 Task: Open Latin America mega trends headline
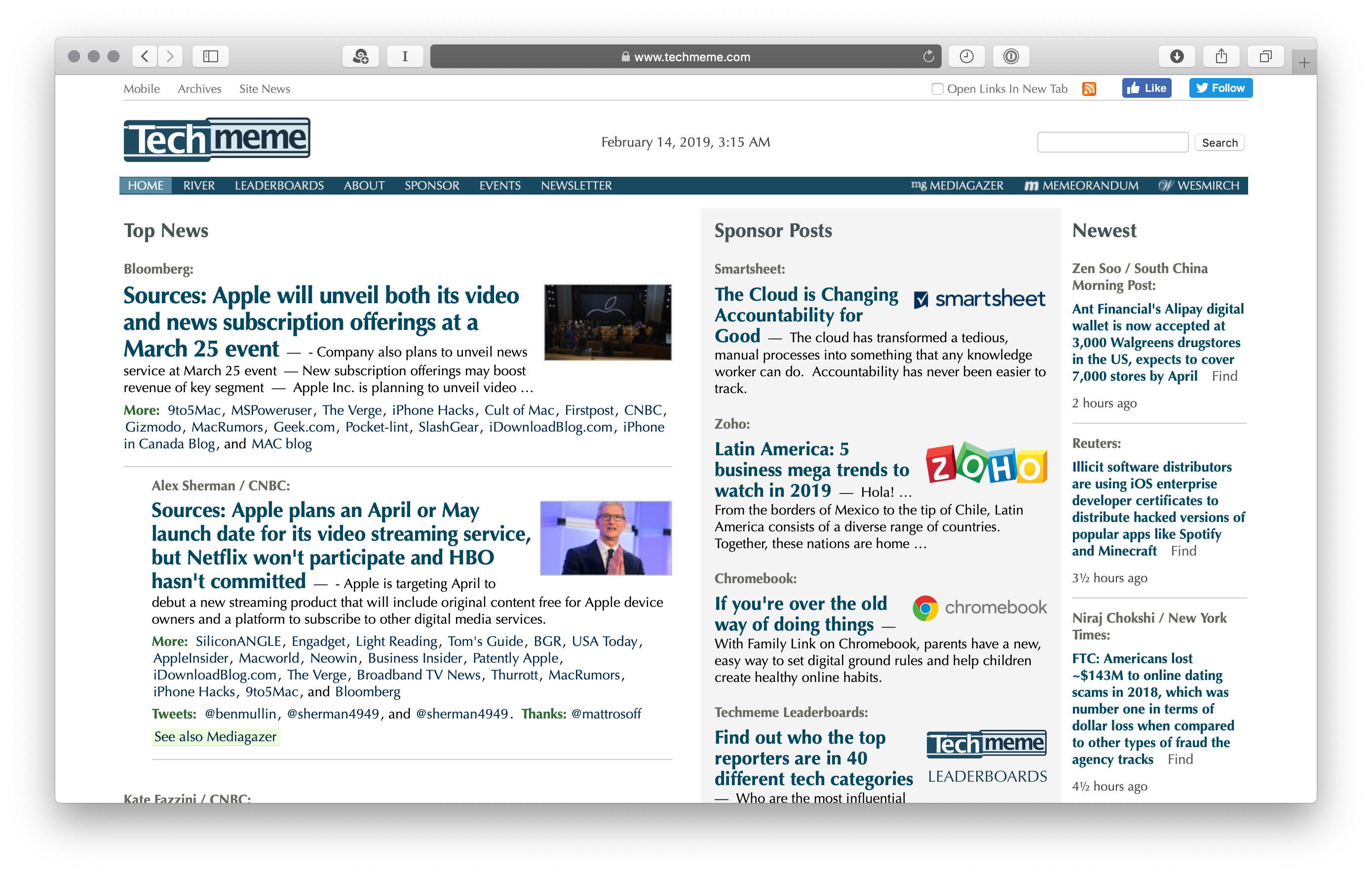(x=811, y=469)
